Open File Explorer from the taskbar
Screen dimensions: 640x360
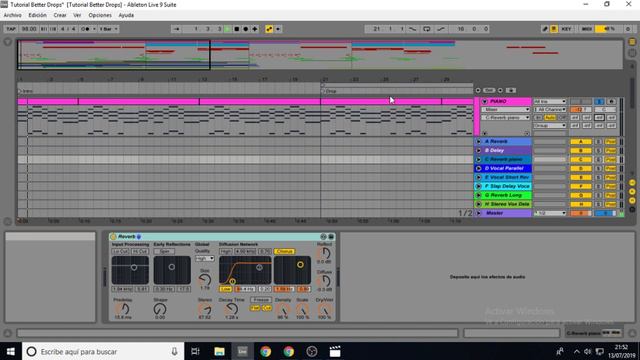(219, 351)
